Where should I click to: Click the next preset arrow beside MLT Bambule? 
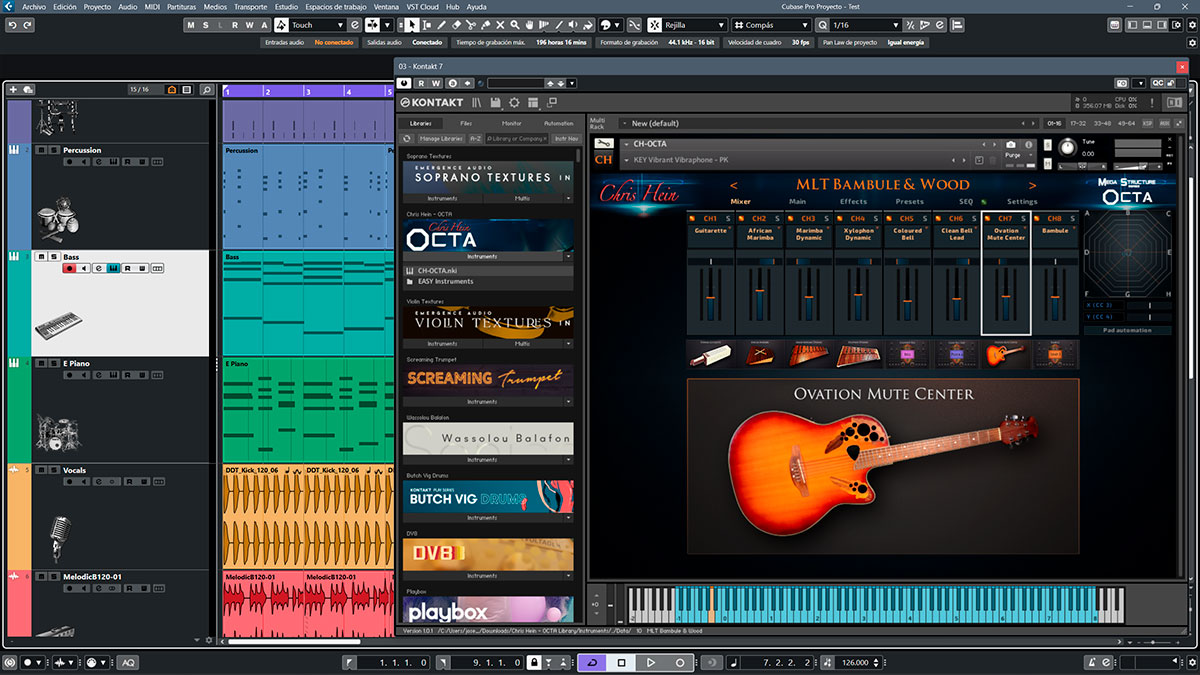pos(1033,185)
